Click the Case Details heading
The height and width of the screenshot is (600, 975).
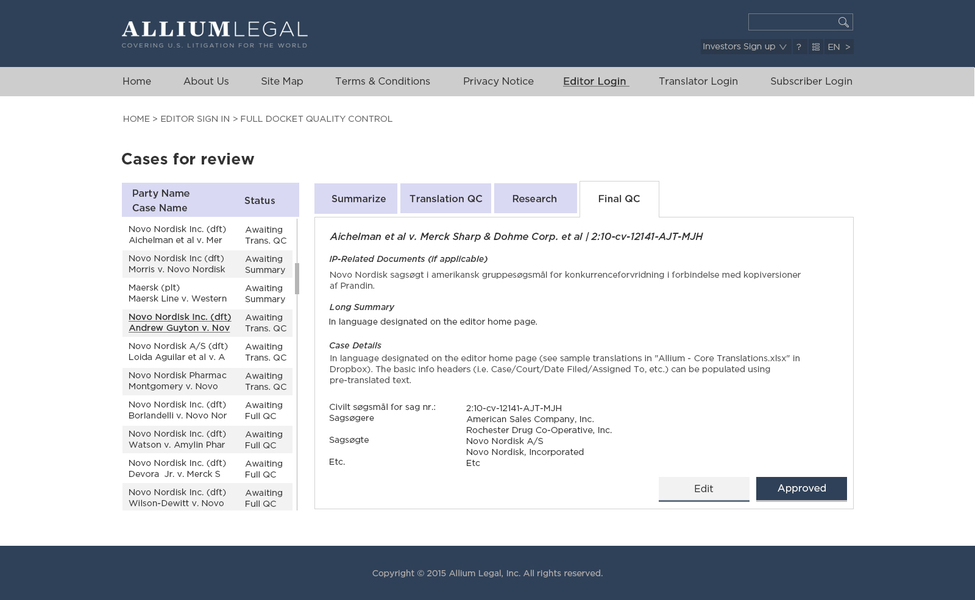click(x=355, y=345)
